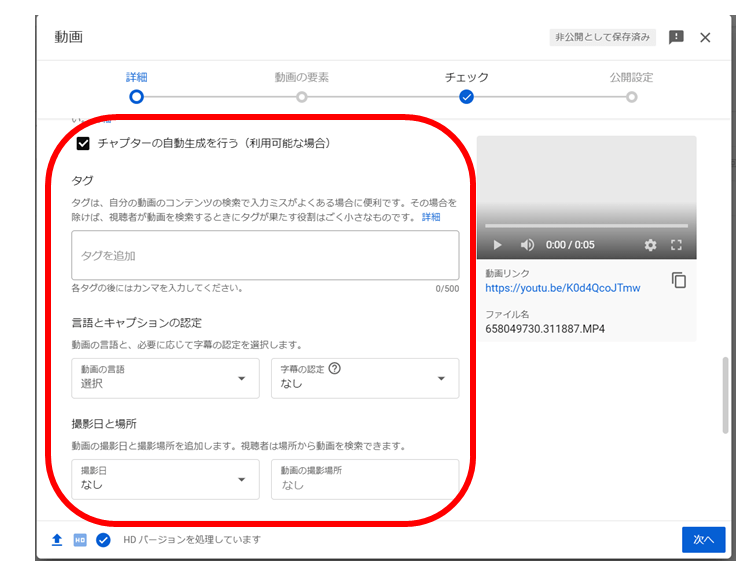The width and height of the screenshot is (756, 568).
Task: Open the 字幕の認定 dropdown
Action: [365, 378]
